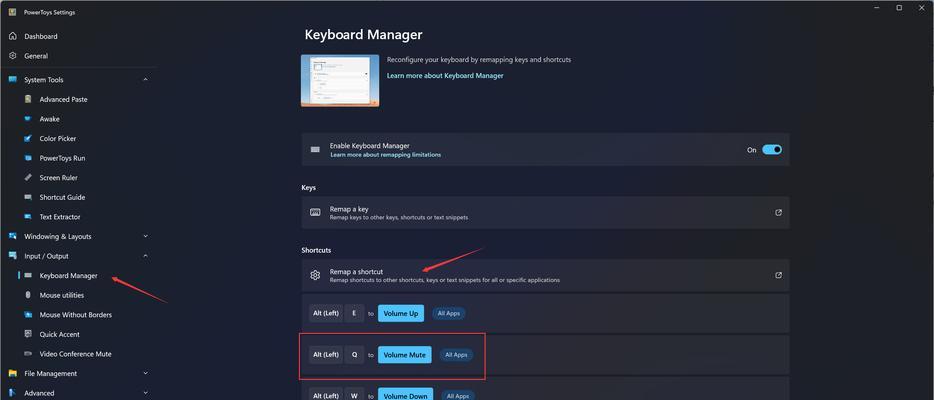Image resolution: width=934 pixels, height=400 pixels.
Task: Click All Apps badge in Volume Mute row
Action: click(456, 355)
